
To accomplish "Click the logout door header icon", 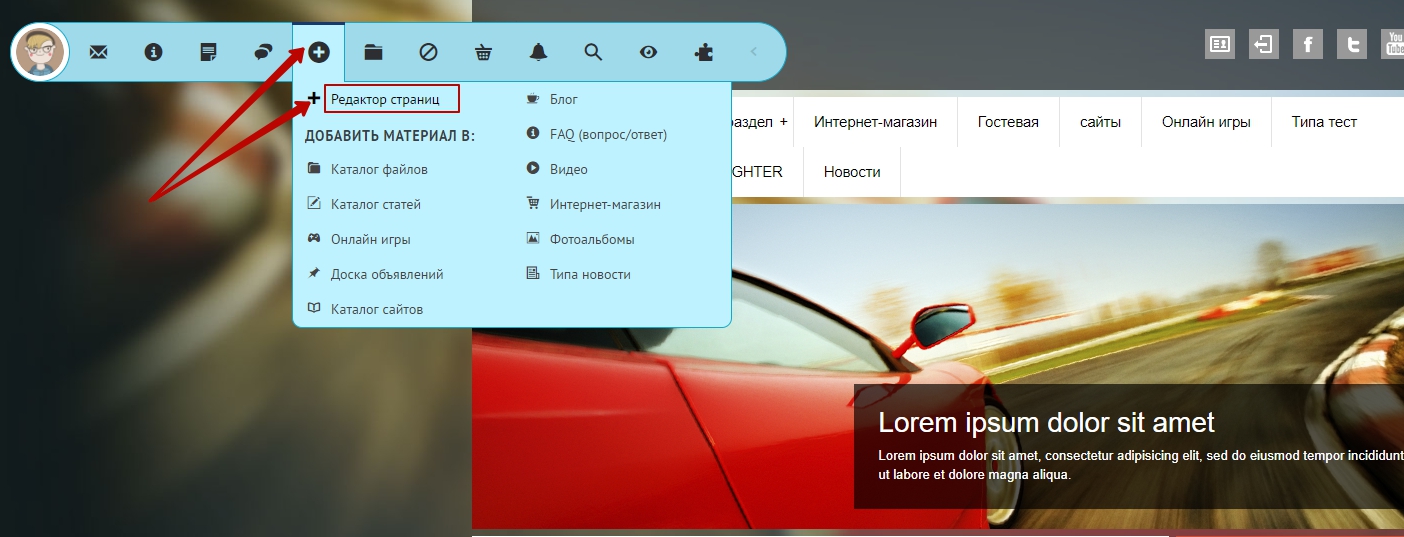I will coord(1264,44).
